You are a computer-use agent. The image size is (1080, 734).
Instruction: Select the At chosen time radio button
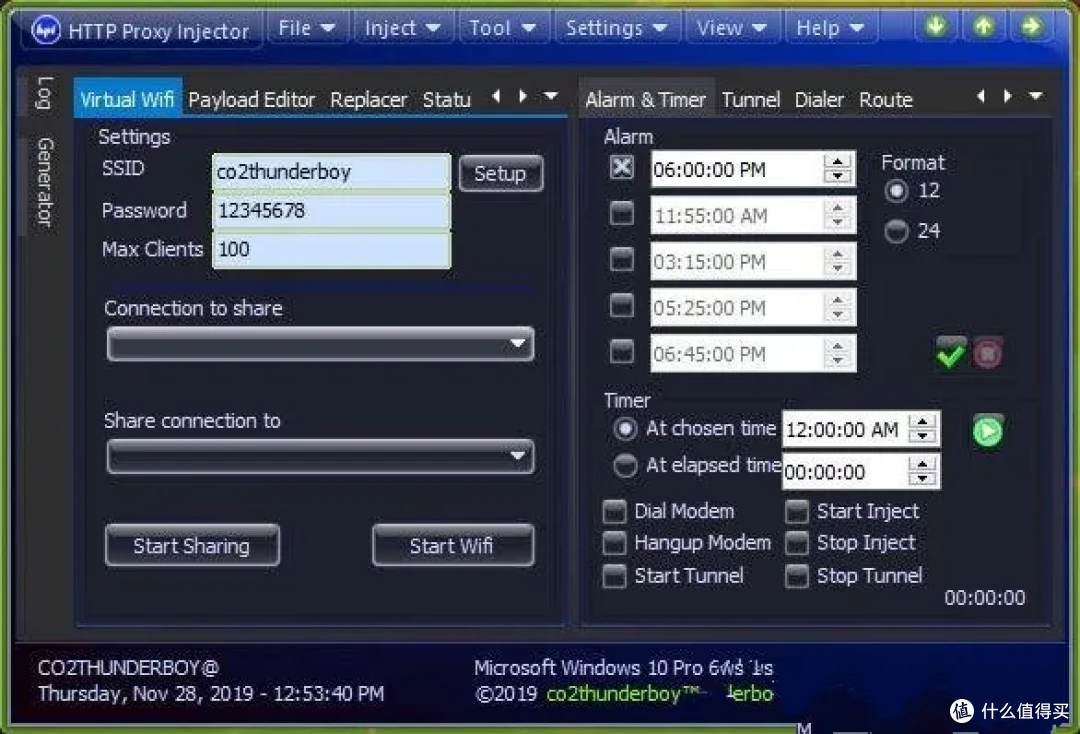625,429
